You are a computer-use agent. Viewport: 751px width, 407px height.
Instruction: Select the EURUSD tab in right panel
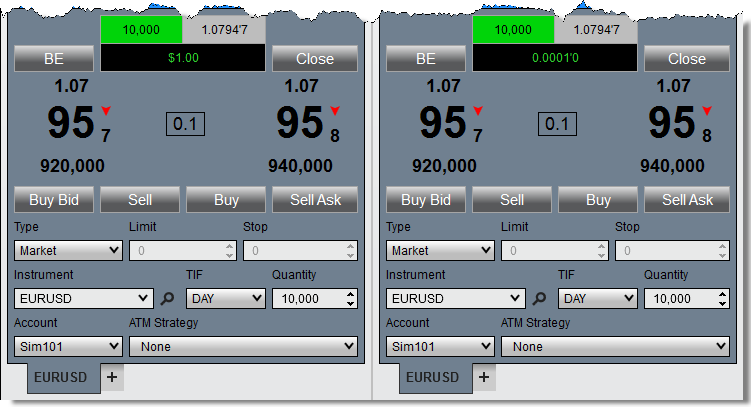(432, 378)
